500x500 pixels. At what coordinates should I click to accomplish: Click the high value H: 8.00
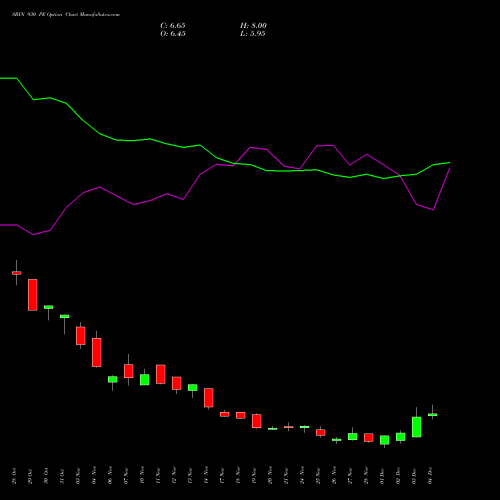point(253,26)
